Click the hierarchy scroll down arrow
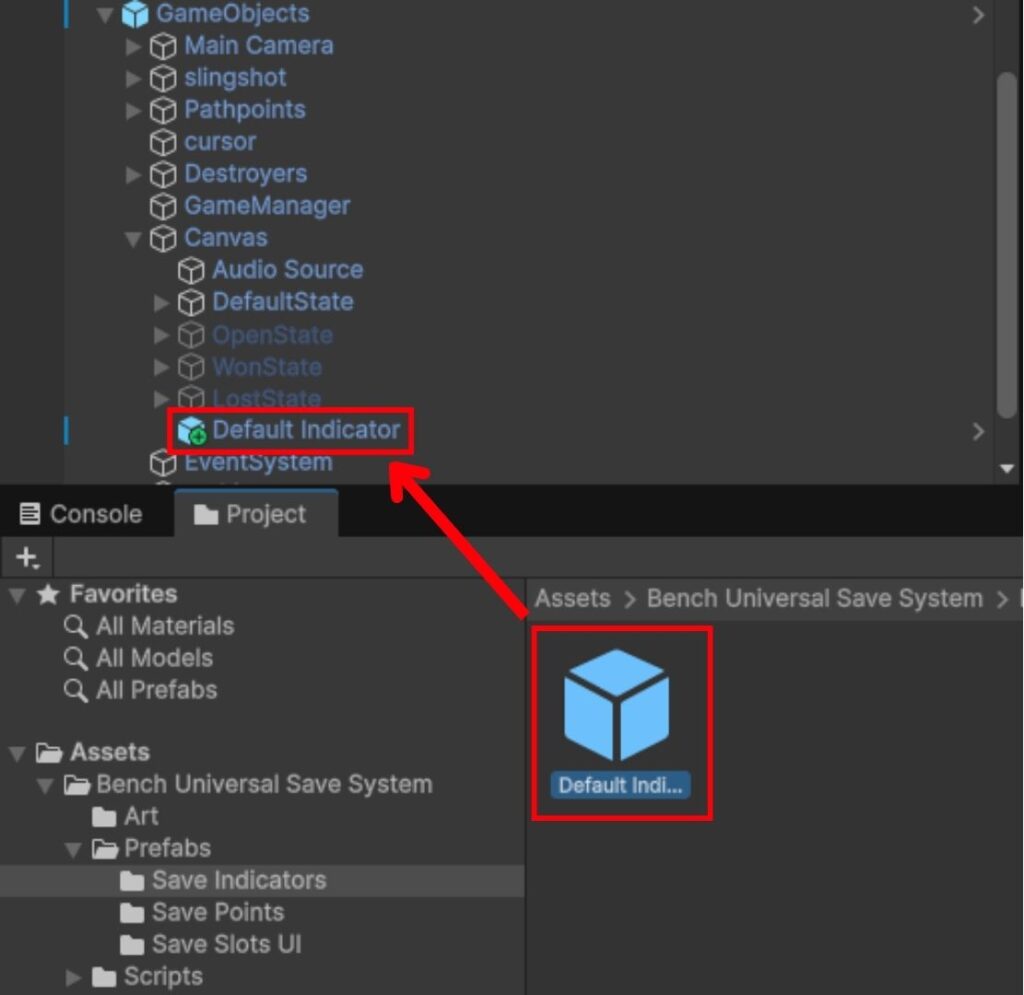Image resolution: width=1024 pixels, height=995 pixels. [x=1007, y=469]
